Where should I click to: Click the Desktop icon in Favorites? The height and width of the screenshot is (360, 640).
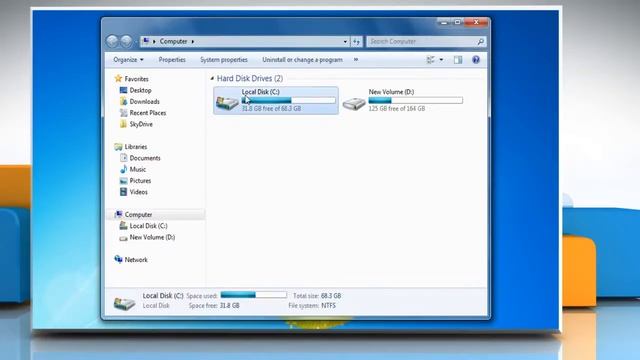point(123,90)
